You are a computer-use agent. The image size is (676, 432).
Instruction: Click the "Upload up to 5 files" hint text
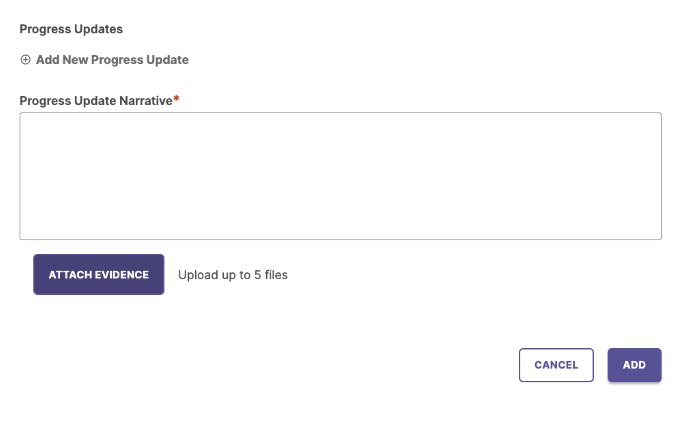(233, 275)
